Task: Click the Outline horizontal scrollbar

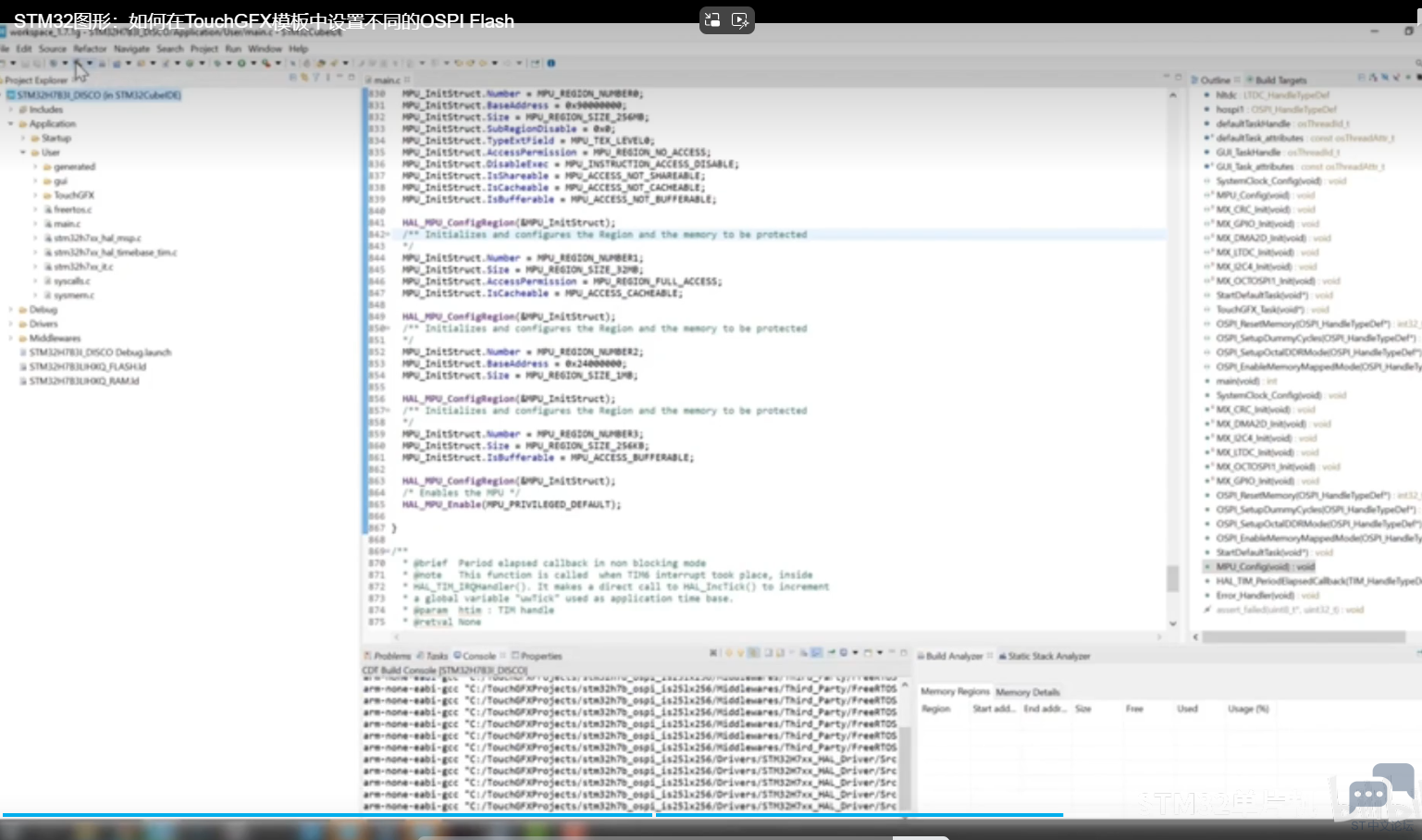Action: [x=1304, y=636]
